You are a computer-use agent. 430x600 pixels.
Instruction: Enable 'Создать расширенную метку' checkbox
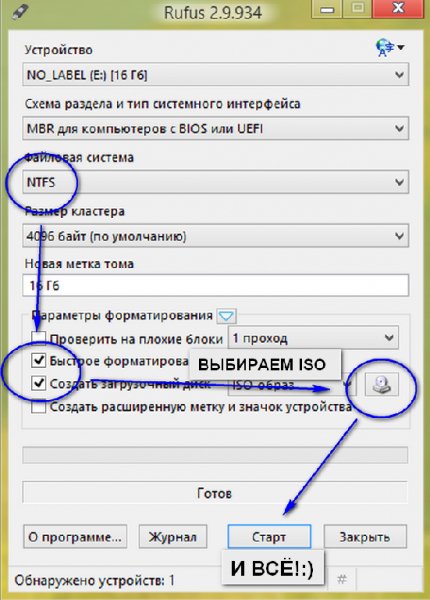tap(38, 406)
